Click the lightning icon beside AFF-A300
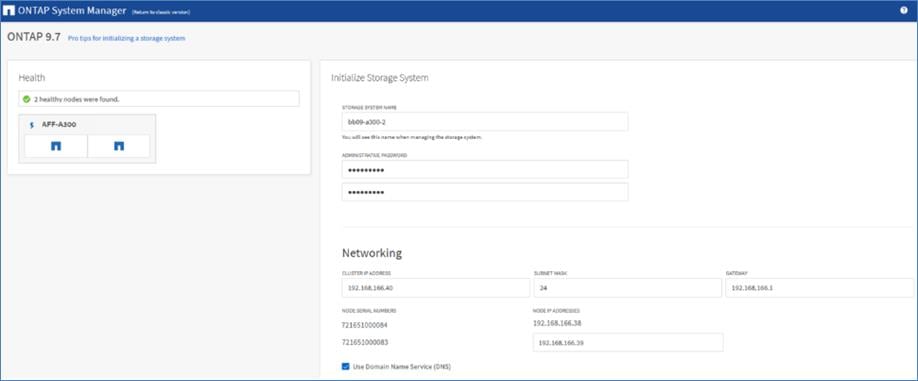The width and height of the screenshot is (918, 381). [x=31, y=125]
